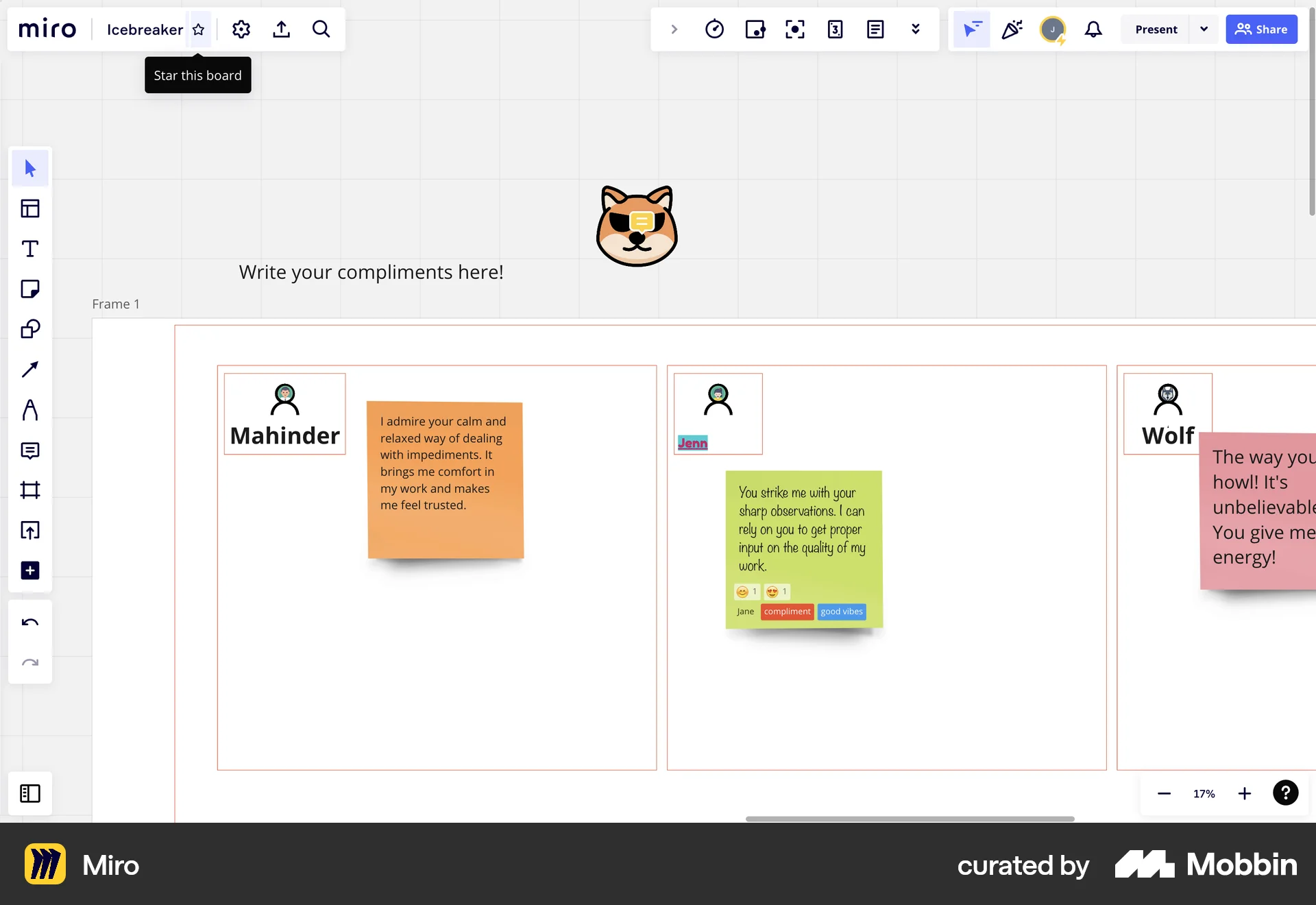This screenshot has height=905, width=1316.
Task: Star this board via the star icon
Action: (x=199, y=29)
